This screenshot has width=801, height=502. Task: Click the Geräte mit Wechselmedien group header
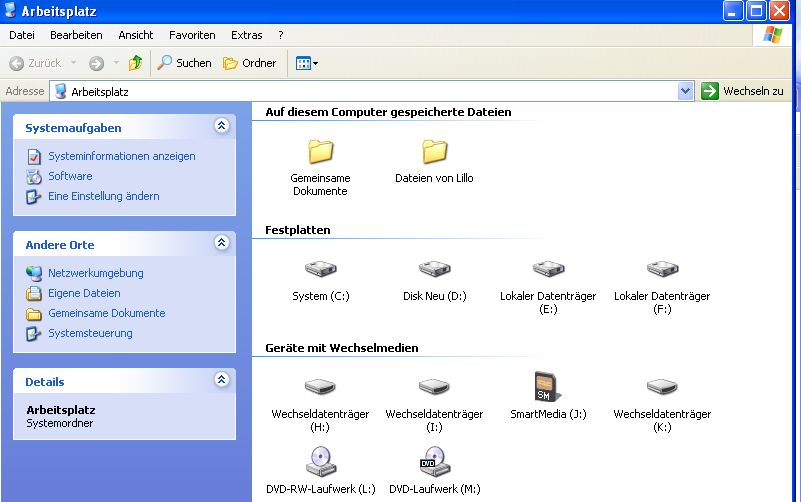point(342,348)
